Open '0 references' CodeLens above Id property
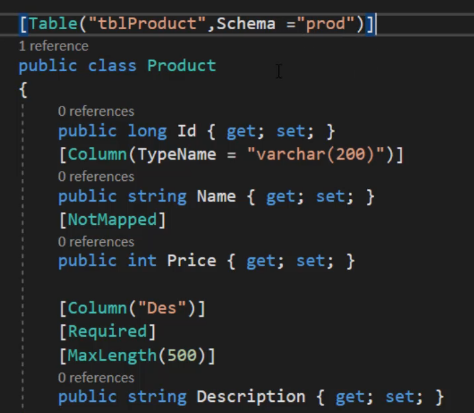Viewport: 474px width, 413px height. pos(96,111)
